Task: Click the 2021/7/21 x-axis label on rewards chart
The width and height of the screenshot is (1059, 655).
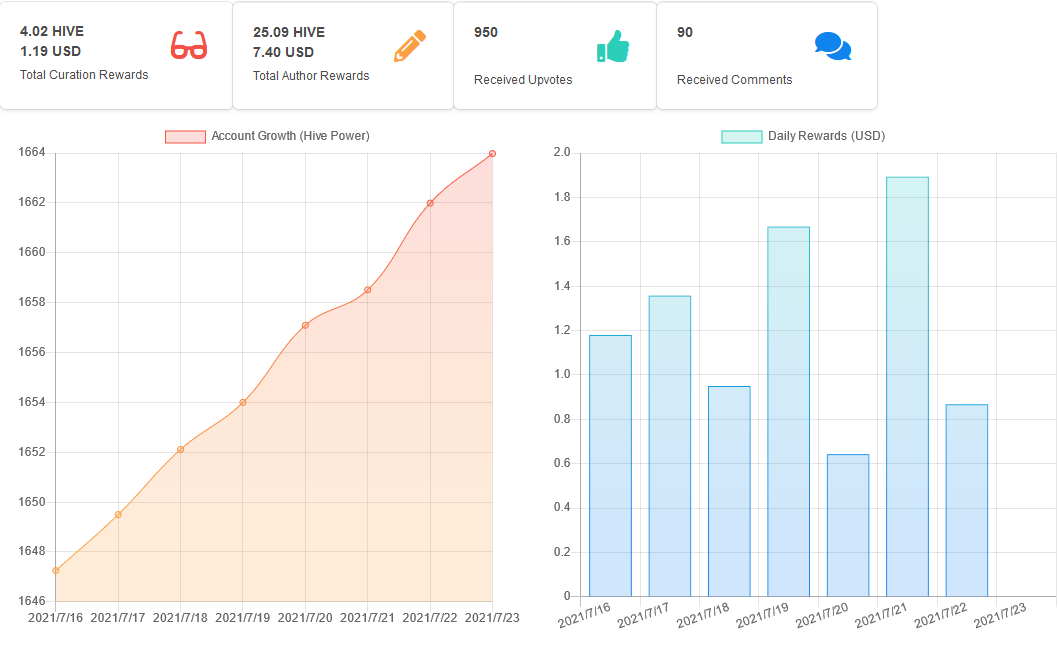Action: click(881, 615)
